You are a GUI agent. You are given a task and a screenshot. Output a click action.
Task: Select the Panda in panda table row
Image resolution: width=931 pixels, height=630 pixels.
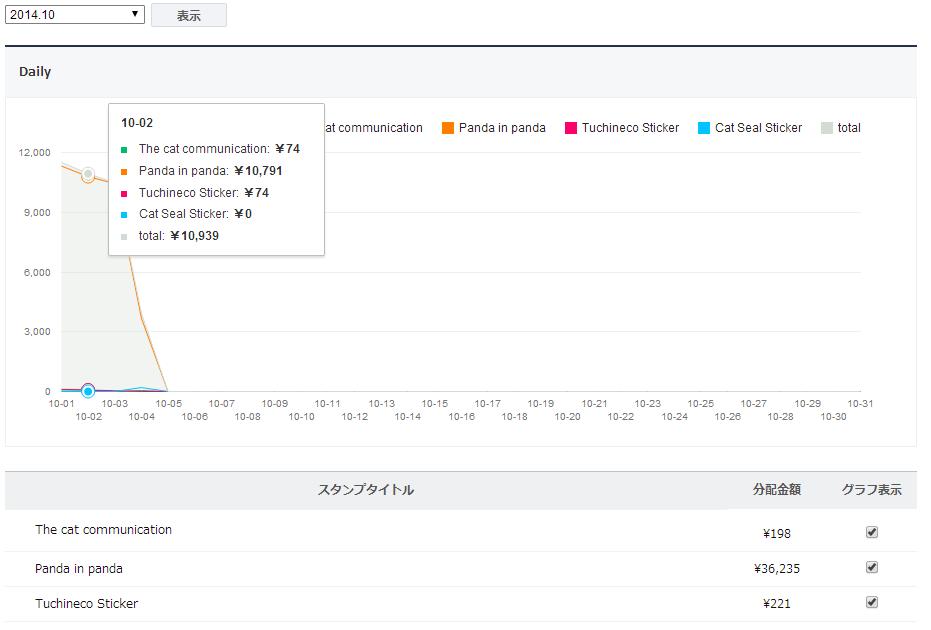[461, 569]
